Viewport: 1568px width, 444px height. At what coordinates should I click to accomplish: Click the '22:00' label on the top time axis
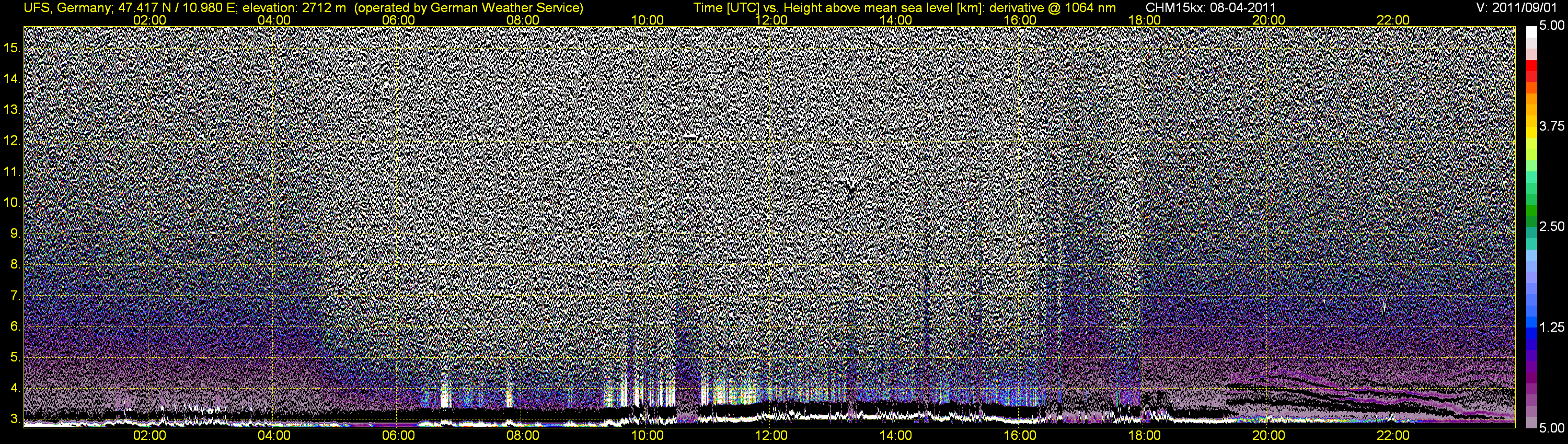1393,20
